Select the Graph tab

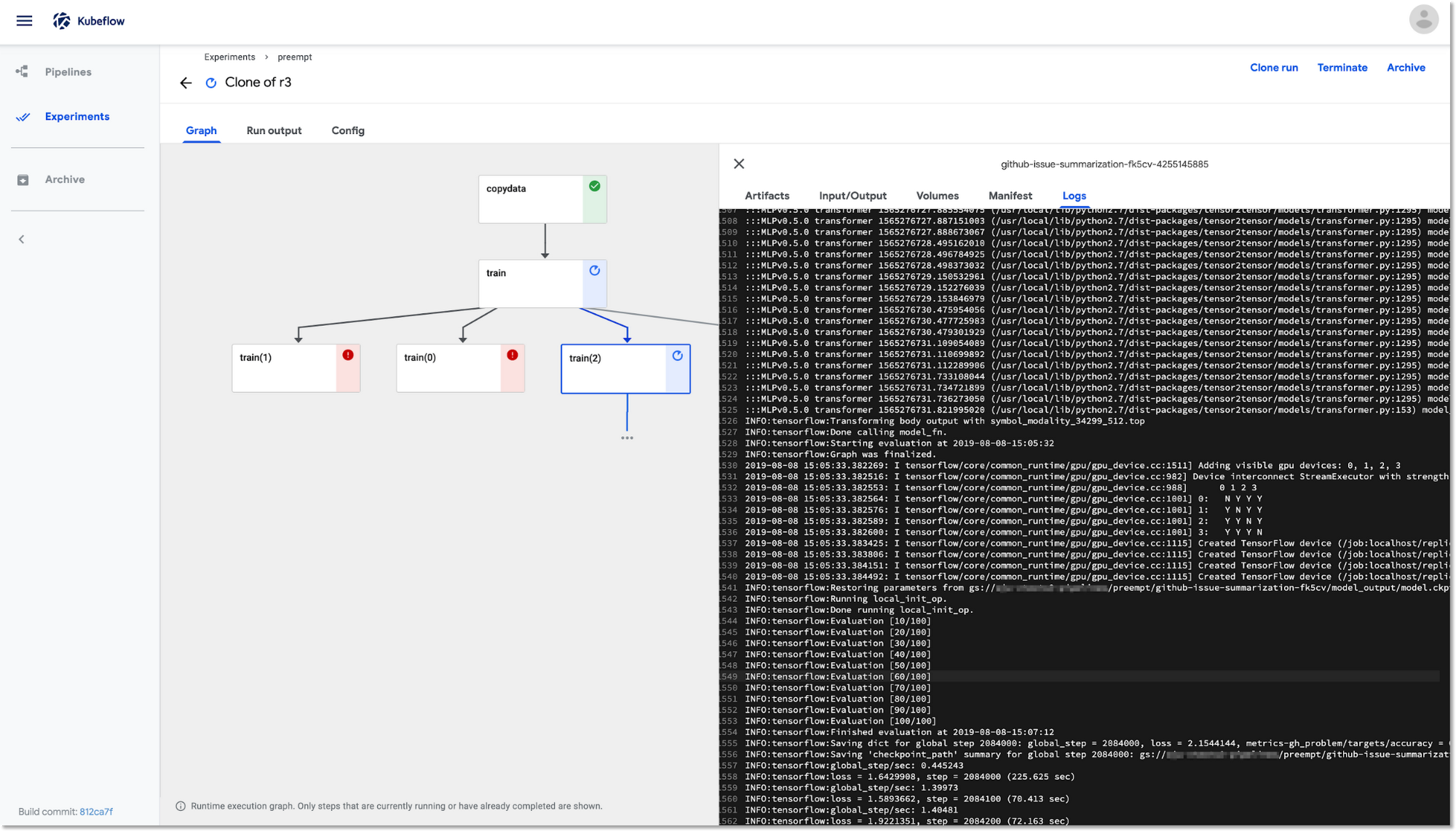click(200, 130)
